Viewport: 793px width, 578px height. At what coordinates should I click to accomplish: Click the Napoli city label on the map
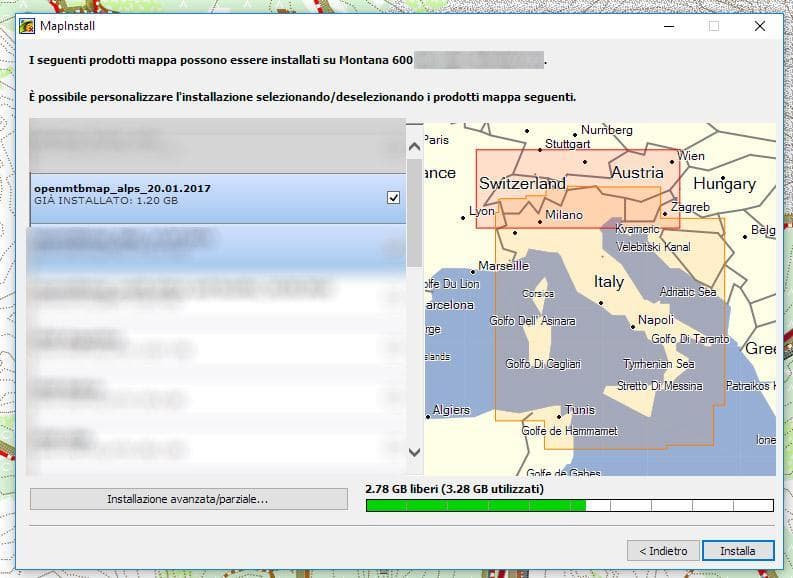[655, 320]
